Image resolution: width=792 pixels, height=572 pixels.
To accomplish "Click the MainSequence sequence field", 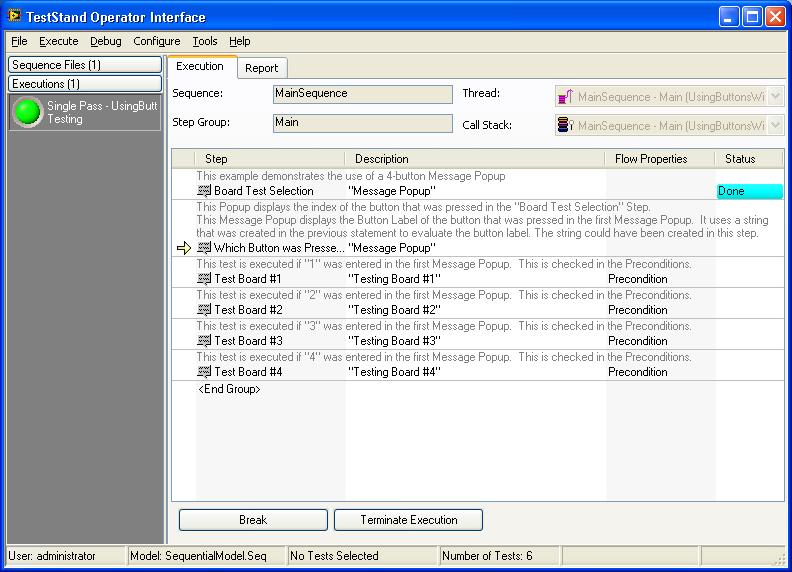I will pos(363,94).
